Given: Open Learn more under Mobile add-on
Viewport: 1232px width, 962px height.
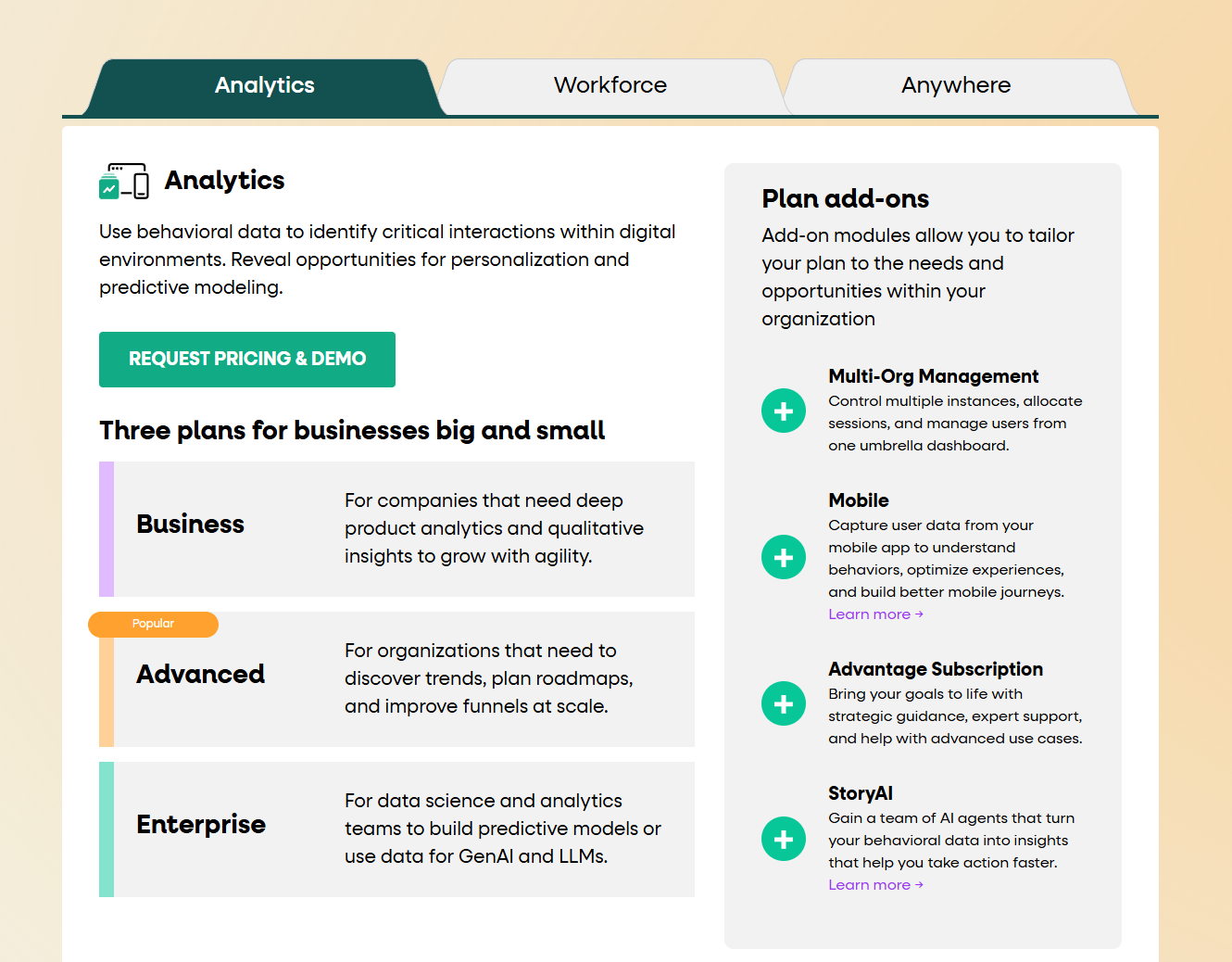Looking at the screenshot, I should pyautogui.click(x=874, y=614).
